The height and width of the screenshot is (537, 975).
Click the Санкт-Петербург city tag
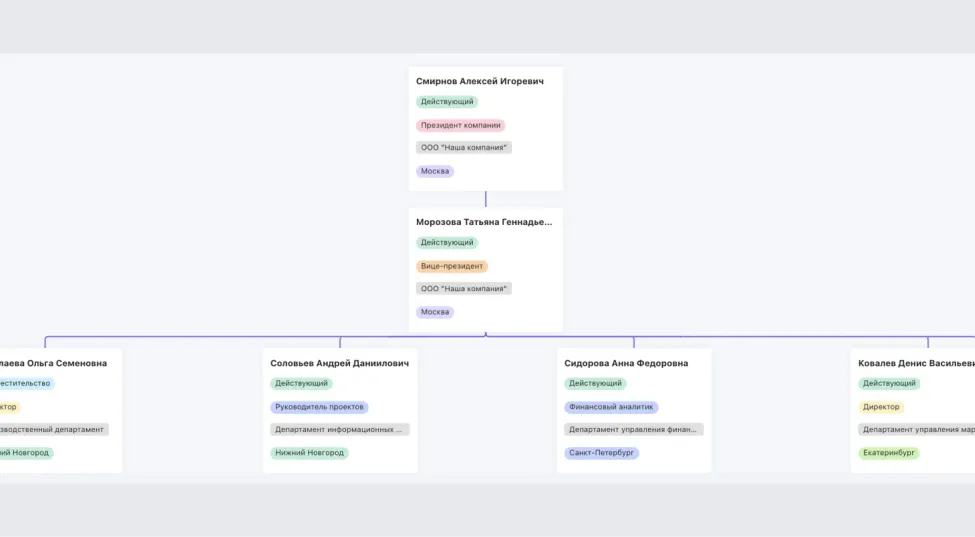pos(601,454)
